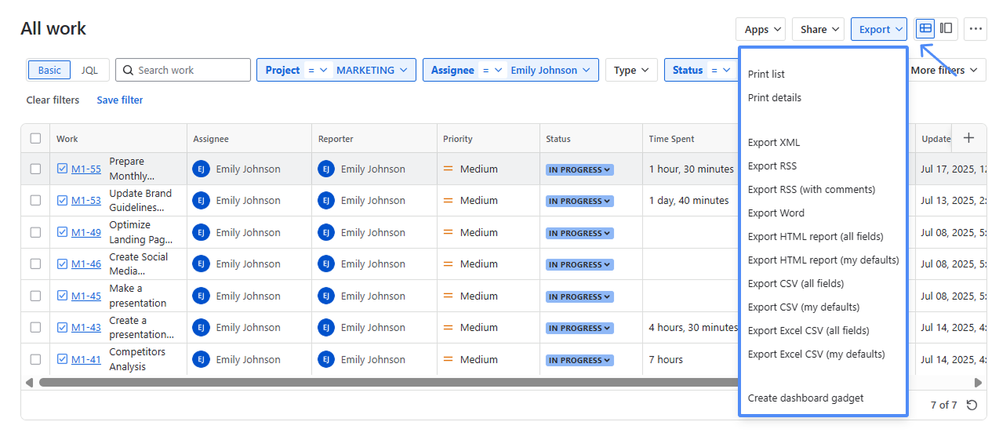The width and height of the screenshot is (999, 440).
Task: Click the horizontal table scrollbar
Action: pyautogui.click(x=382, y=383)
